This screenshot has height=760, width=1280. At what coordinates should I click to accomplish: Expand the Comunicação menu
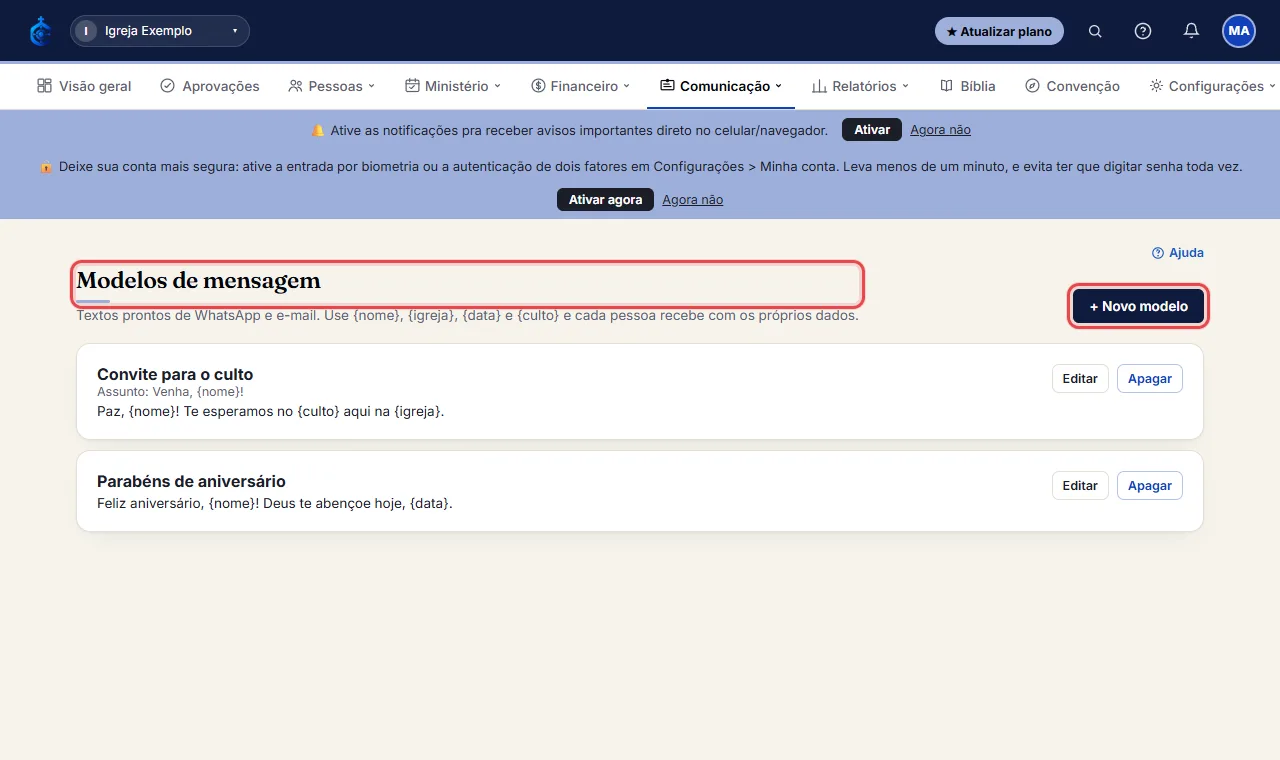pos(721,86)
